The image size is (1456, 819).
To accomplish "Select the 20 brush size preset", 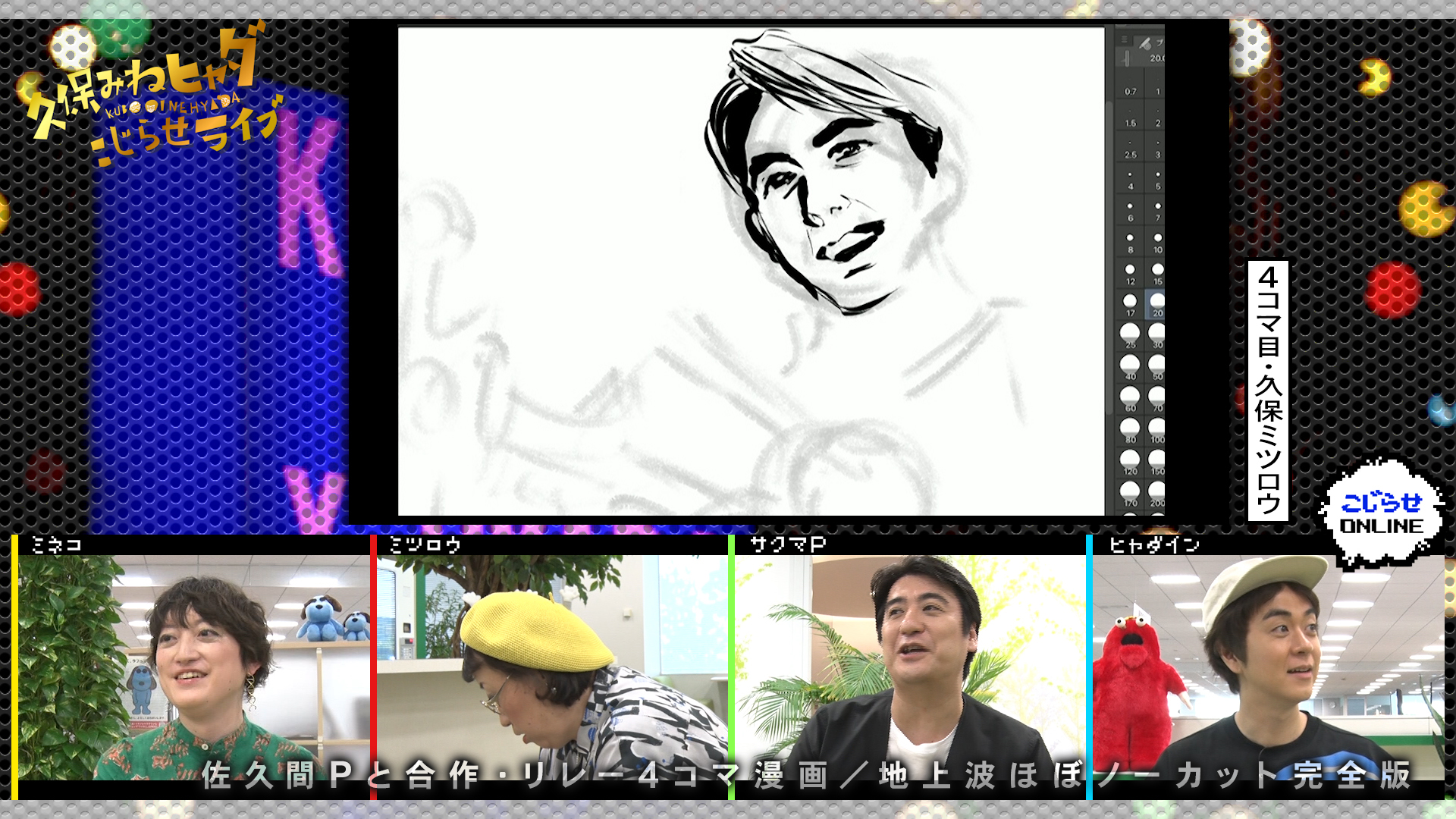I will click(x=1157, y=303).
